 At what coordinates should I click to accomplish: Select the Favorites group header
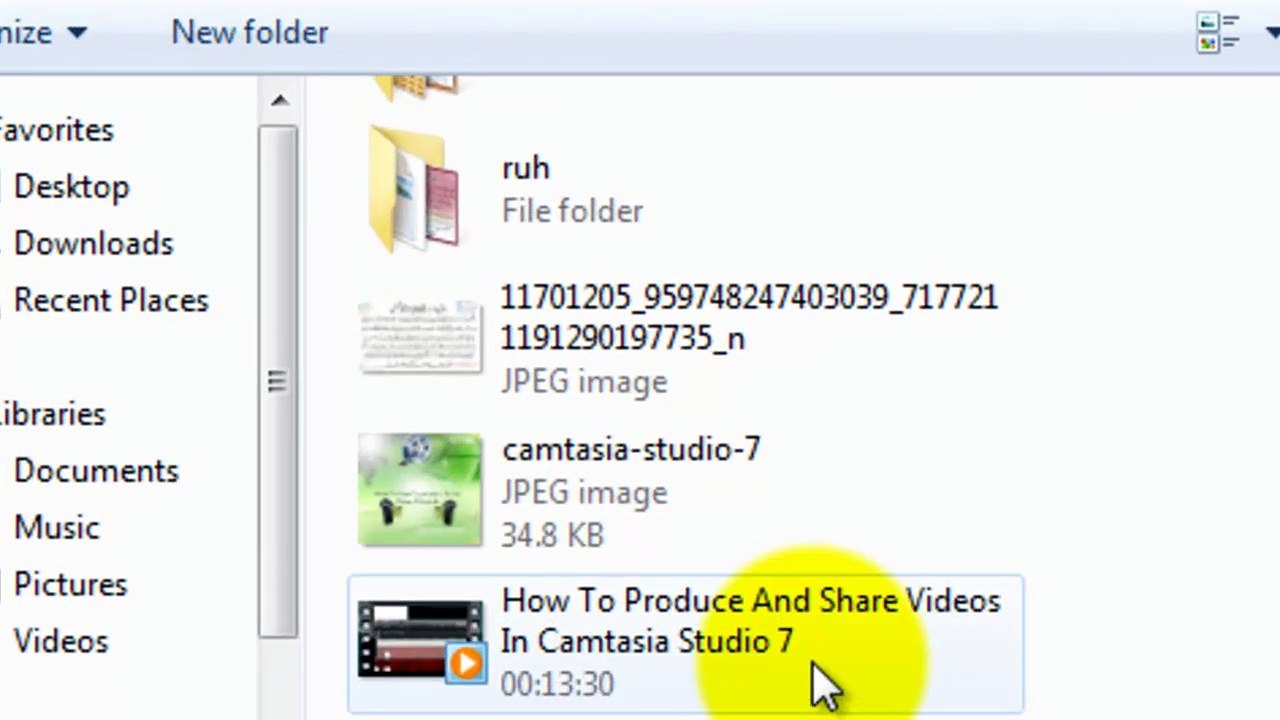tap(56, 130)
